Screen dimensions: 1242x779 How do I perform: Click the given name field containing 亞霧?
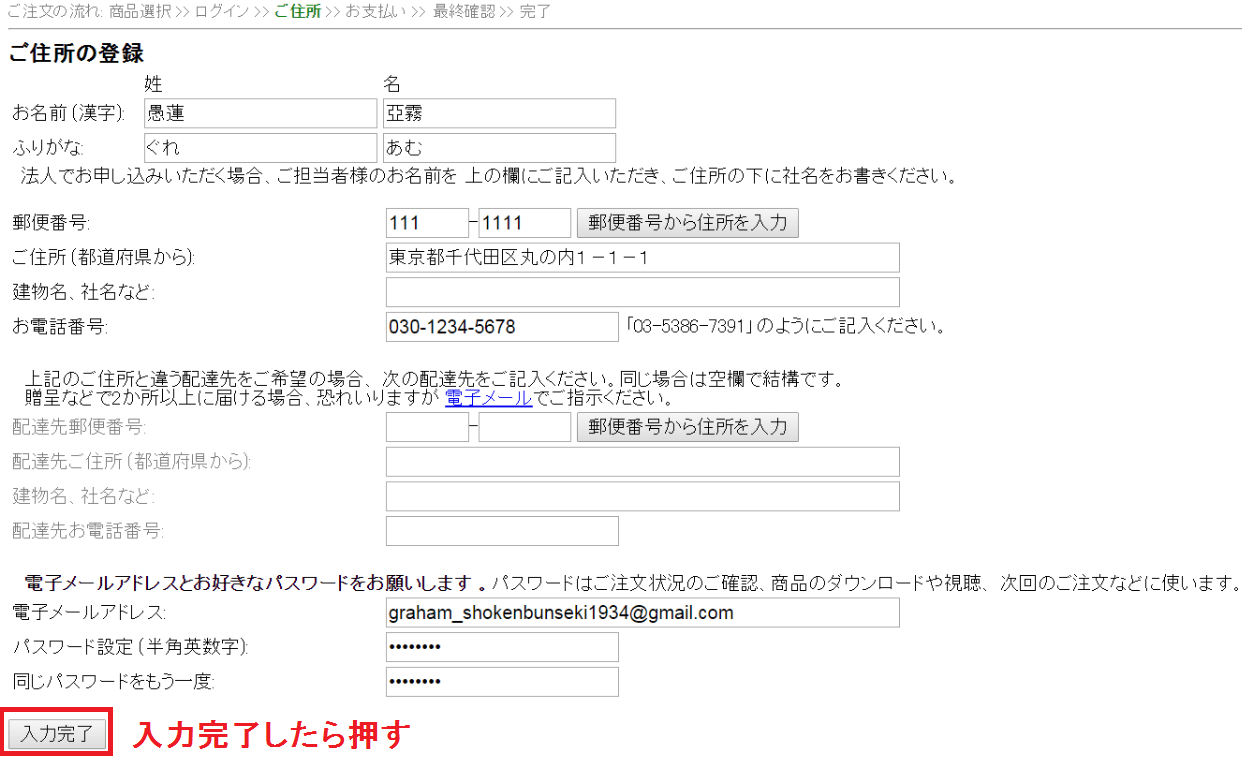click(498, 113)
